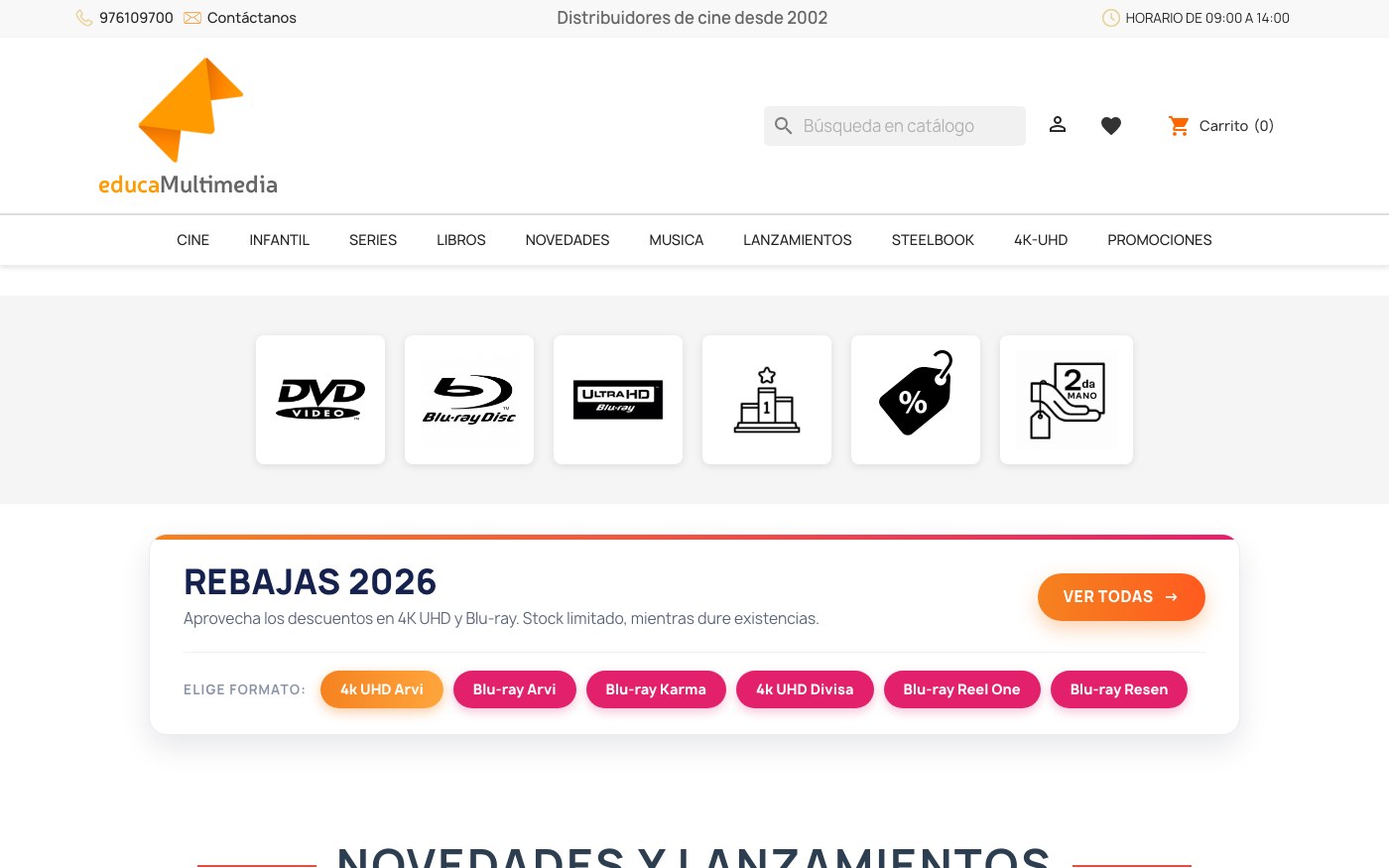This screenshot has height=868, width=1389.
Task: Open the Carrito (0) link
Action: (1236, 126)
